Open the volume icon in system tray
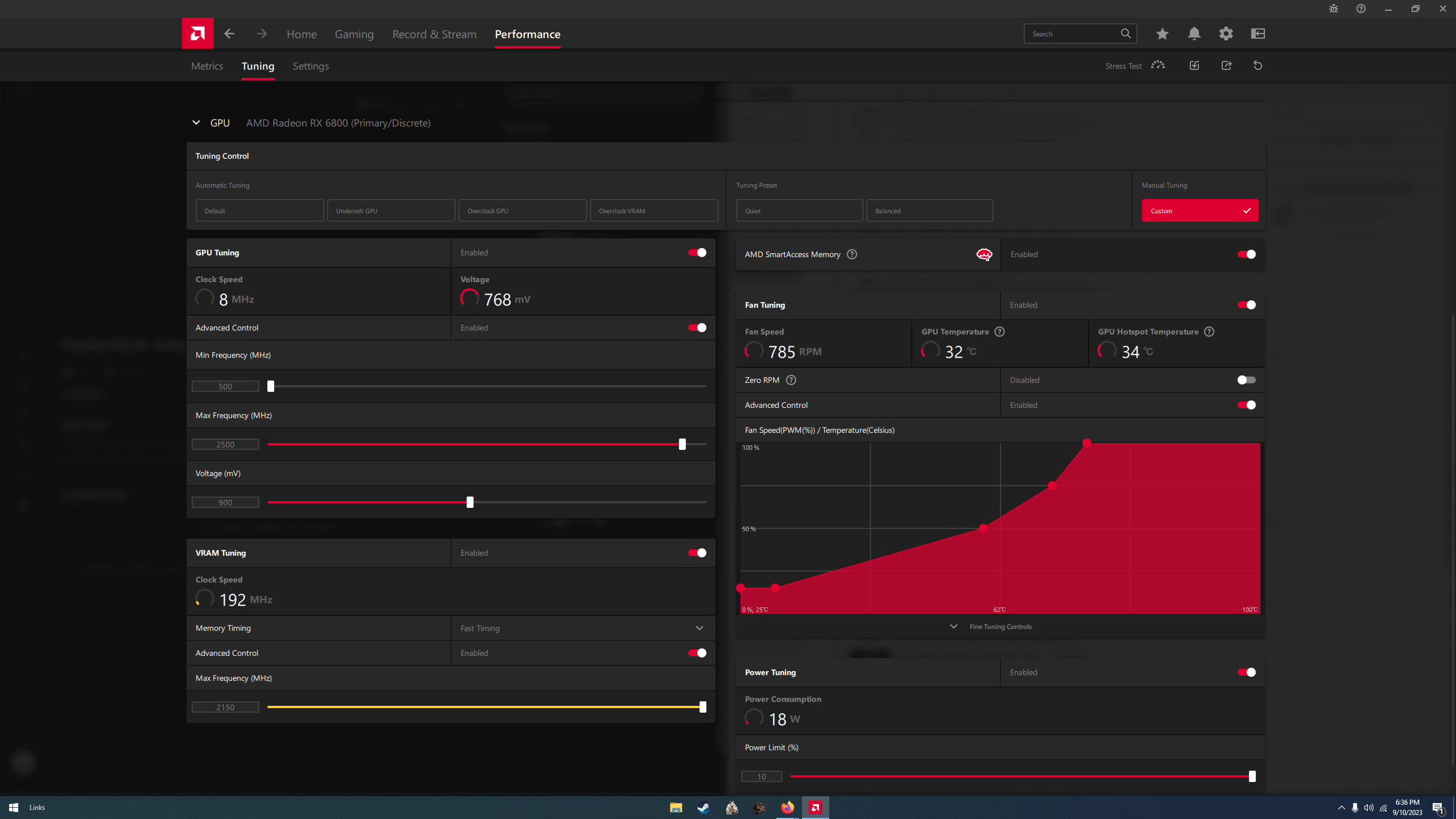The height and width of the screenshot is (819, 1456). coord(1369,808)
